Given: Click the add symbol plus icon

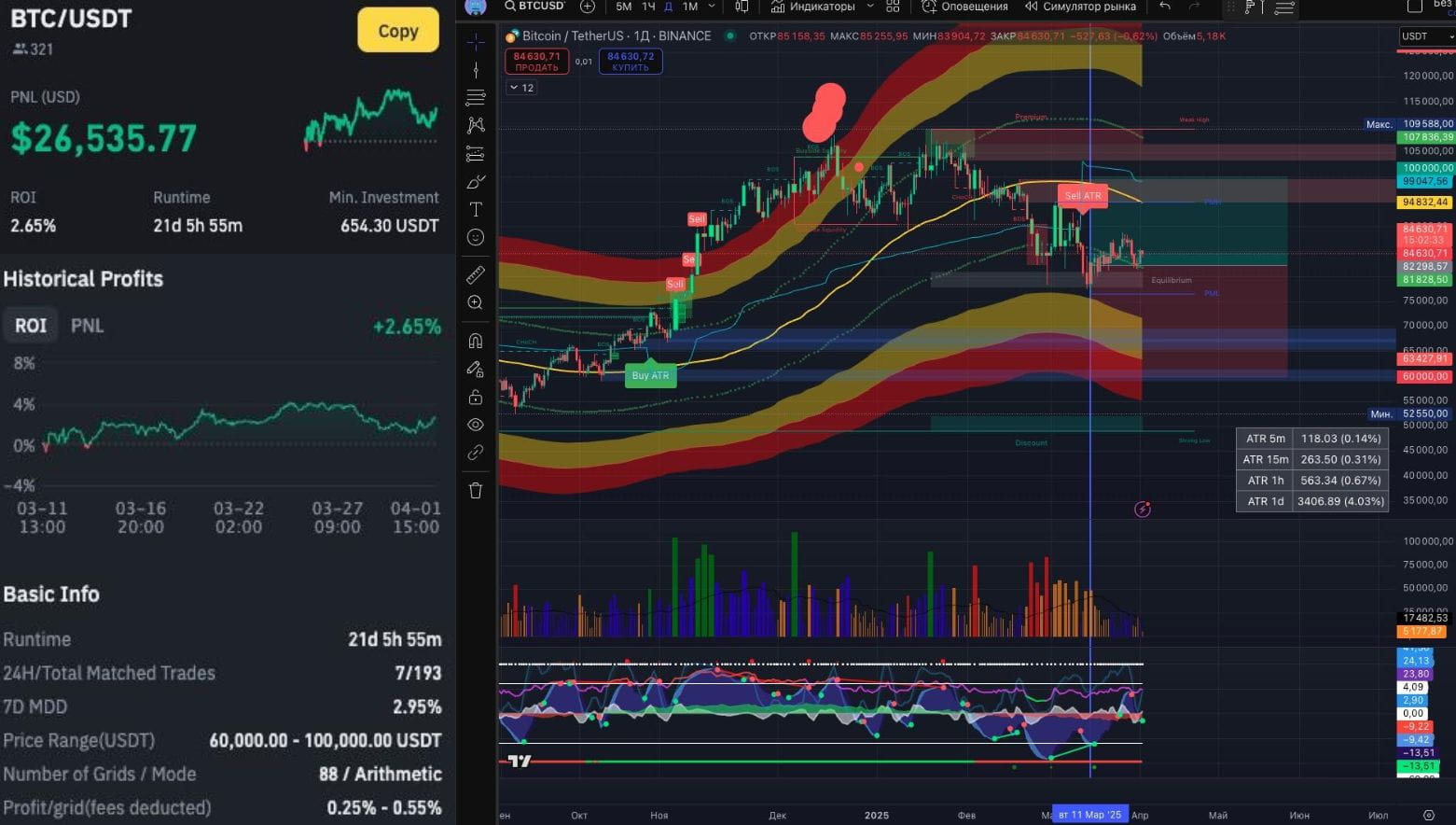Looking at the screenshot, I should point(588,7).
